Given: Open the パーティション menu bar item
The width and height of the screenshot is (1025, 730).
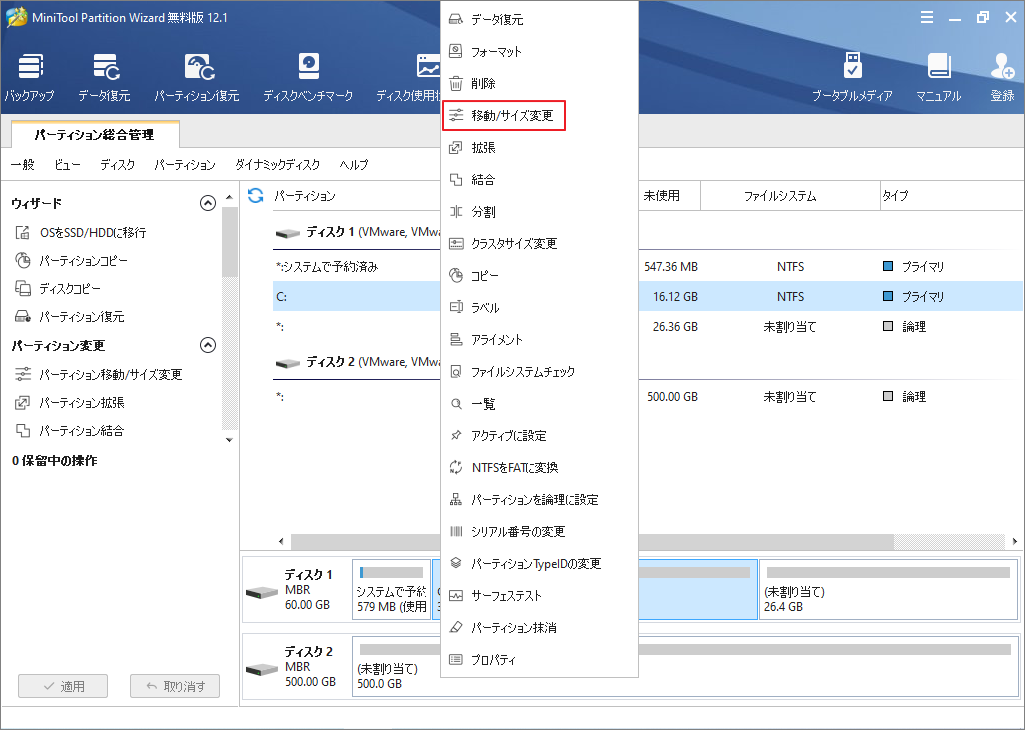Looking at the screenshot, I should (x=185, y=165).
